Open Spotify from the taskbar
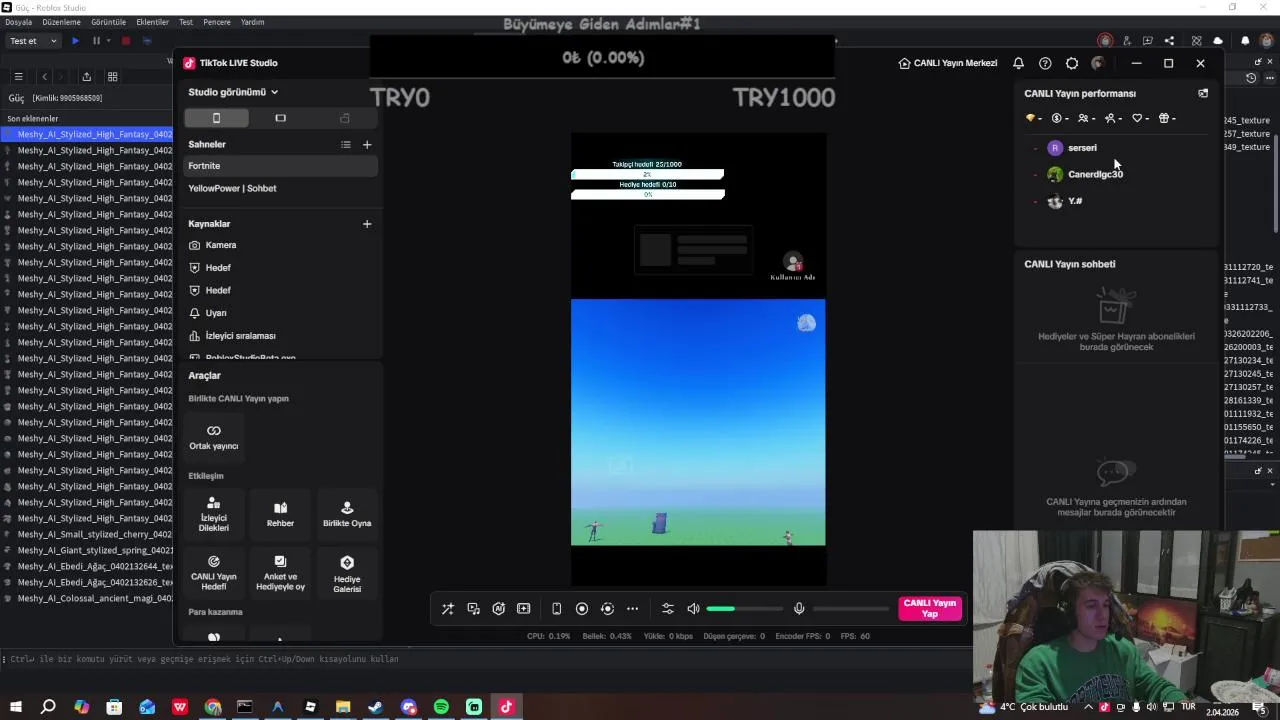This screenshot has height=720, width=1280. [x=441, y=707]
